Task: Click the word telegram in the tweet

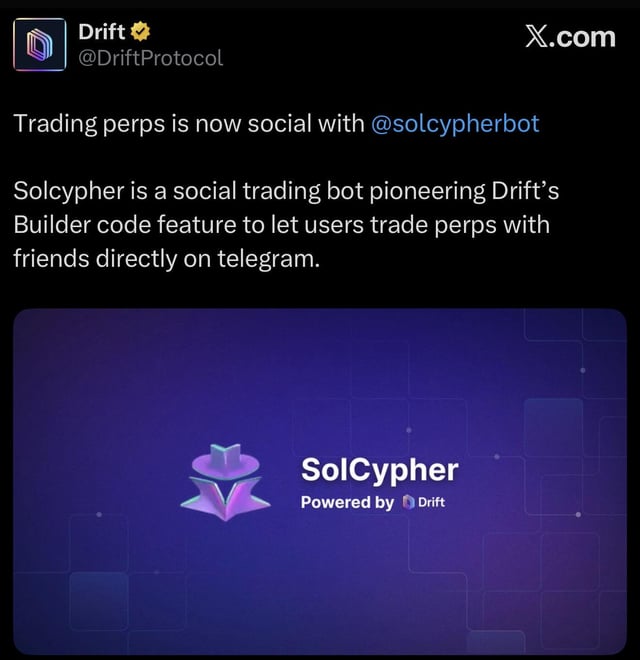Action: pyautogui.click(x=268, y=258)
